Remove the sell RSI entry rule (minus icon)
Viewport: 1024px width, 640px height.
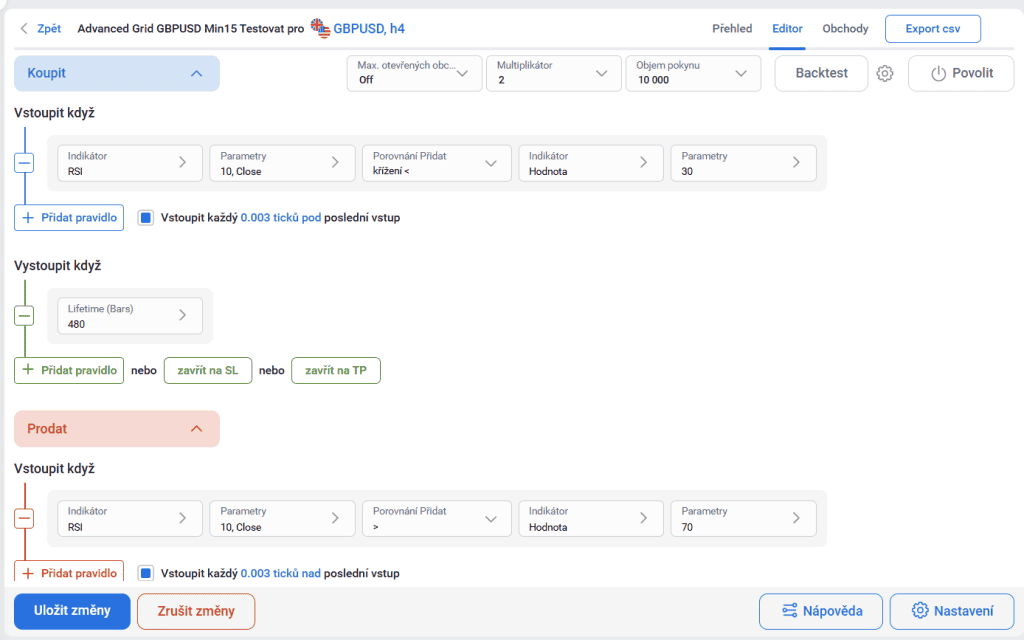(x=24, y=518)
